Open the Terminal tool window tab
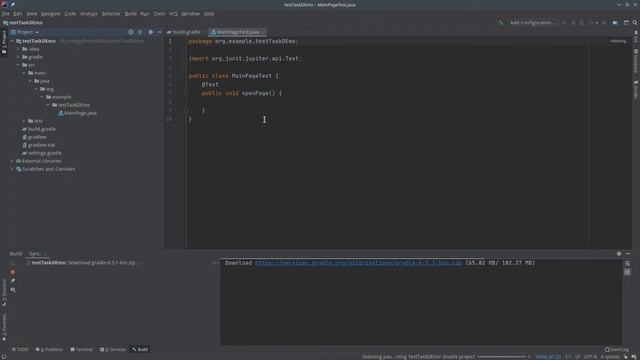 81,349
